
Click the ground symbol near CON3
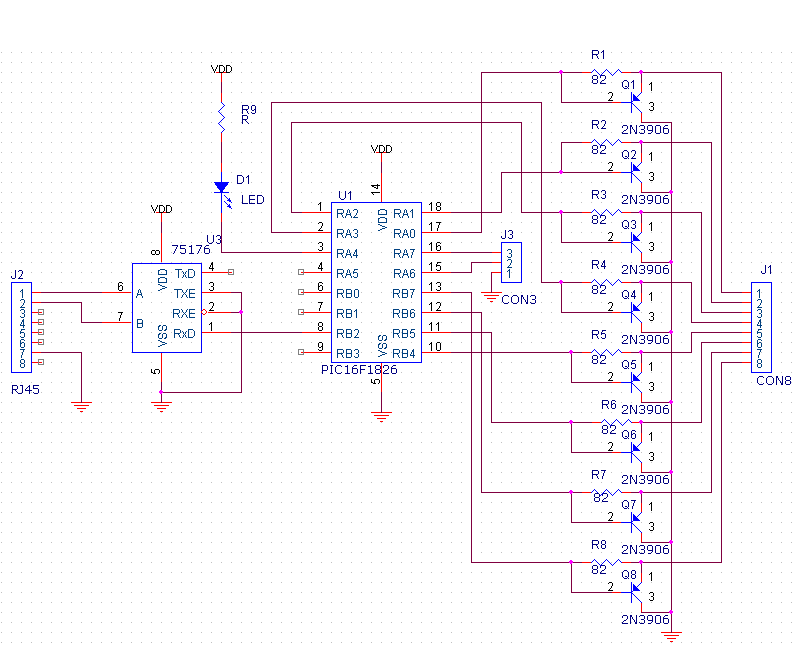(x=491, y=297)
